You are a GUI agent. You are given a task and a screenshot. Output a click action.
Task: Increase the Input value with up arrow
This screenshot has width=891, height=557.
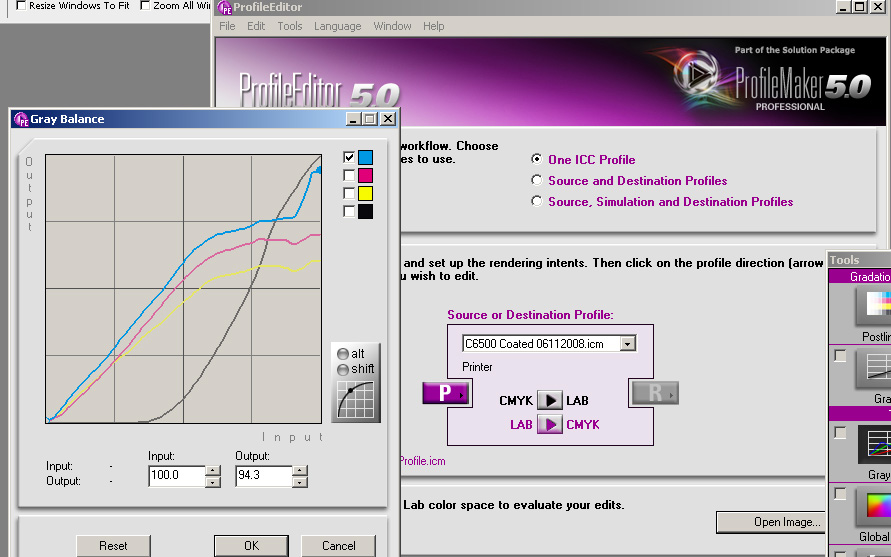tap(213, 470)
